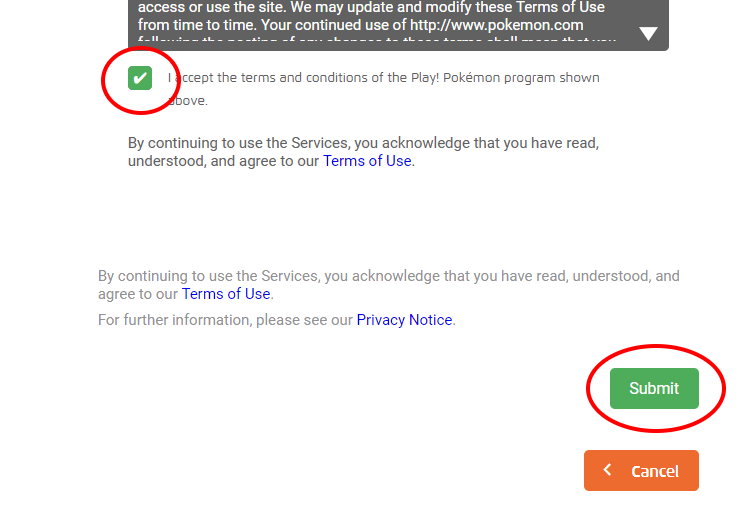Click the word 'Cancel' on orange button
739x511 pixels.
[x=655, y=471]
